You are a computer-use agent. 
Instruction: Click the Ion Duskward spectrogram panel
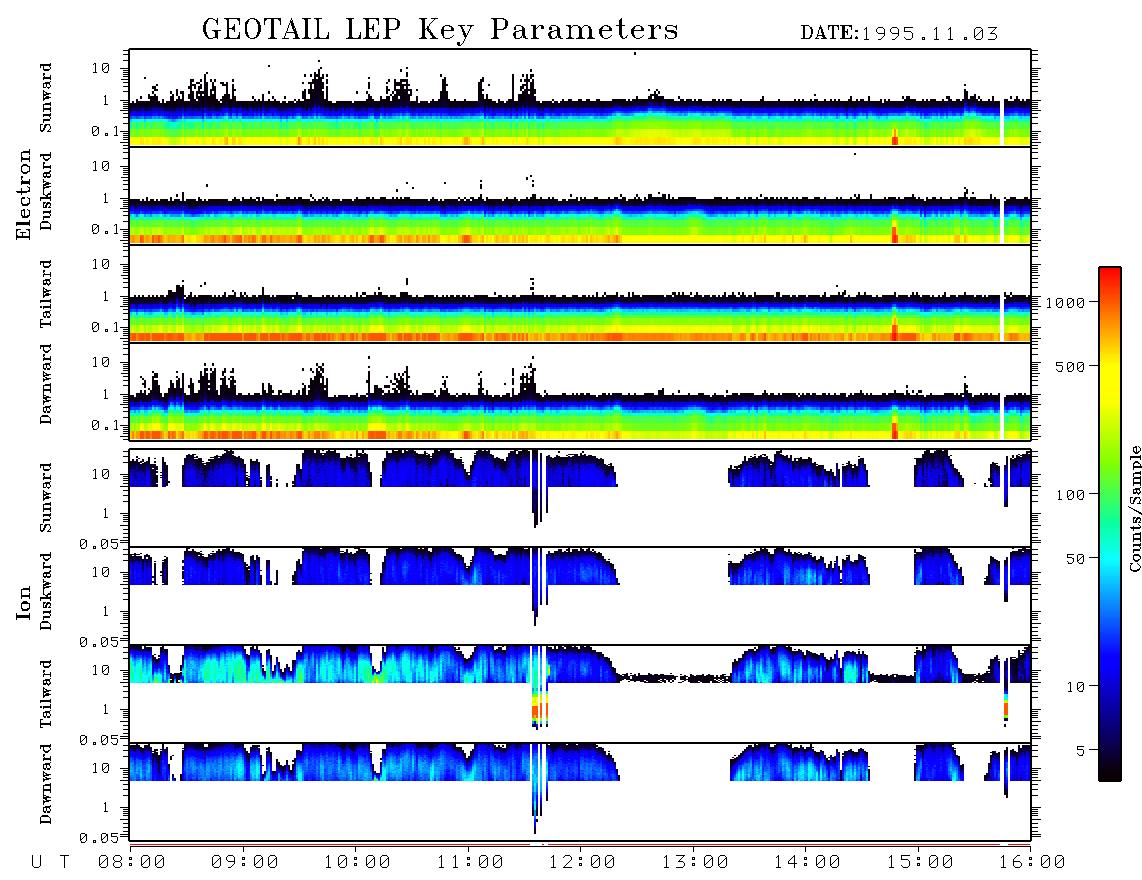(x=580, y=596)
